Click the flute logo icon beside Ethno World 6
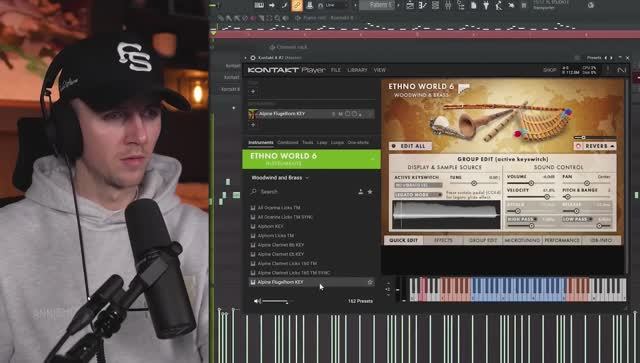Image resolution: width=640 pixels, height=363 pixels. (464, 88)
